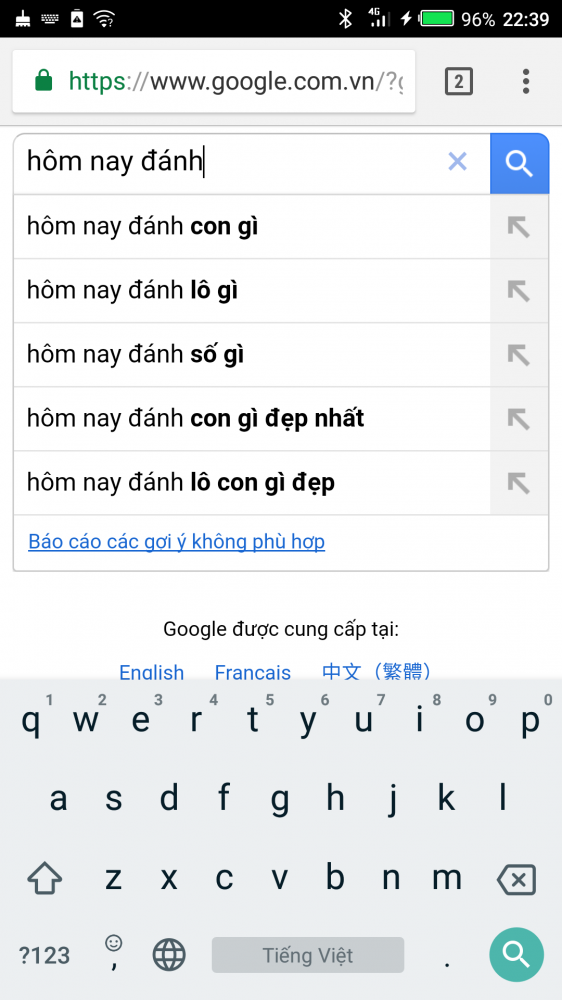Tap the Tiếng Việt space bar
Viewport: 562px width, 1000px height.
(307, 955)
